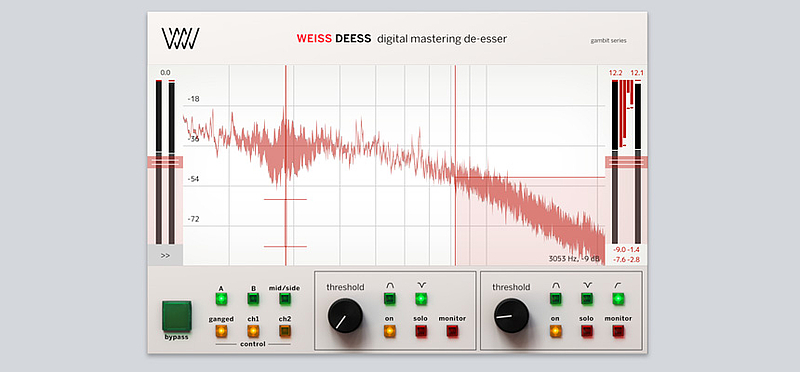Enable monitor on band one
Image resolution: width=800 pixels, height=372 pixels.
(x=453, y=331)
